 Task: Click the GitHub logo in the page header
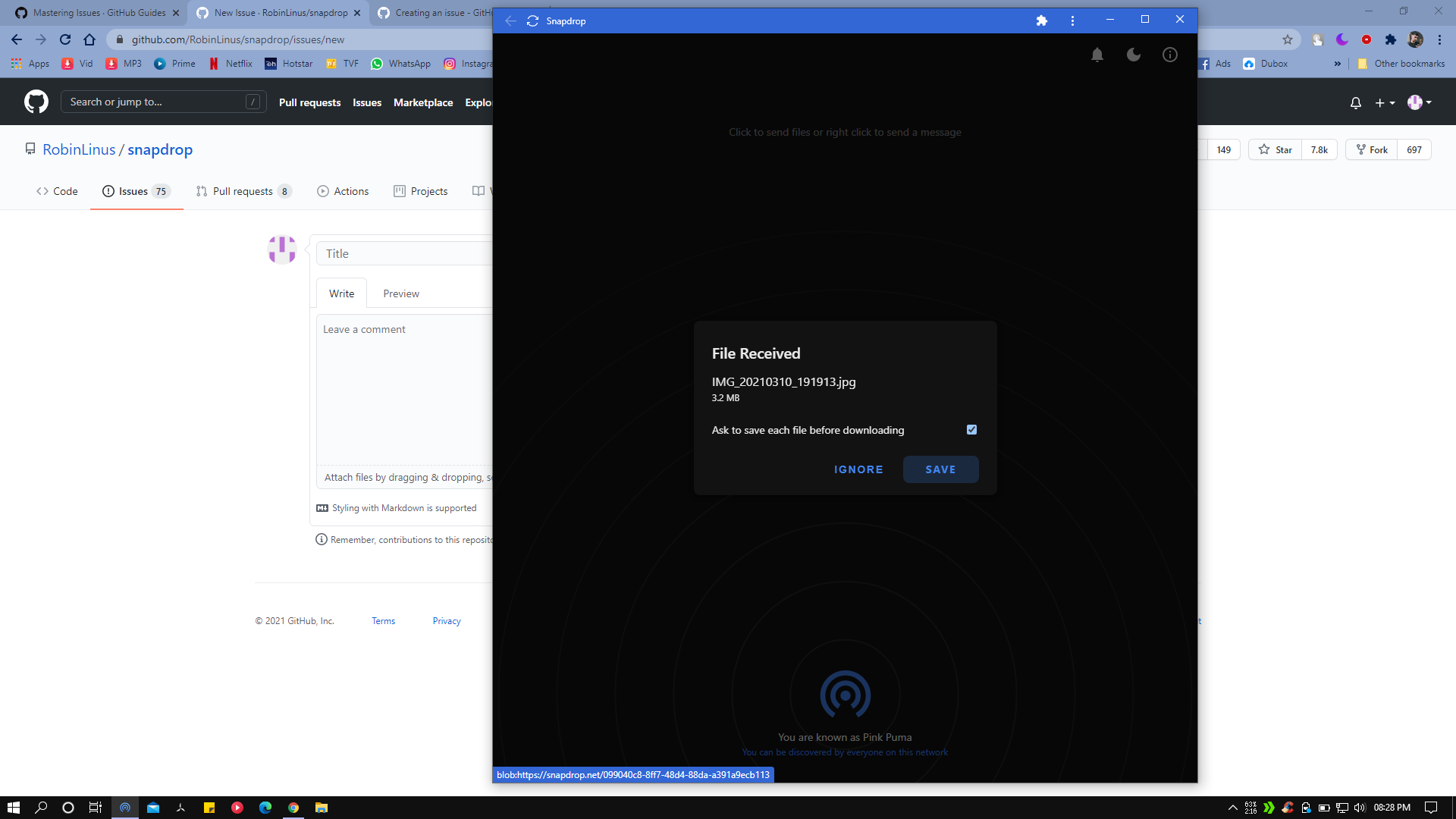click(34, 101)
